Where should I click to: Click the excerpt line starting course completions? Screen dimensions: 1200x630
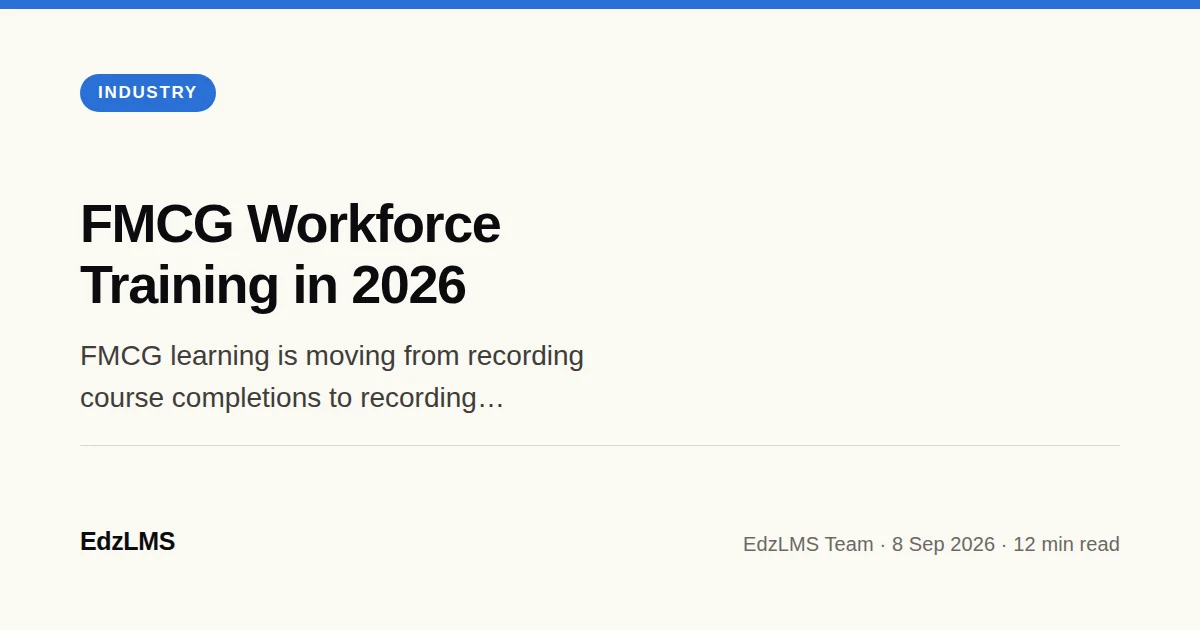click(292, 398)
